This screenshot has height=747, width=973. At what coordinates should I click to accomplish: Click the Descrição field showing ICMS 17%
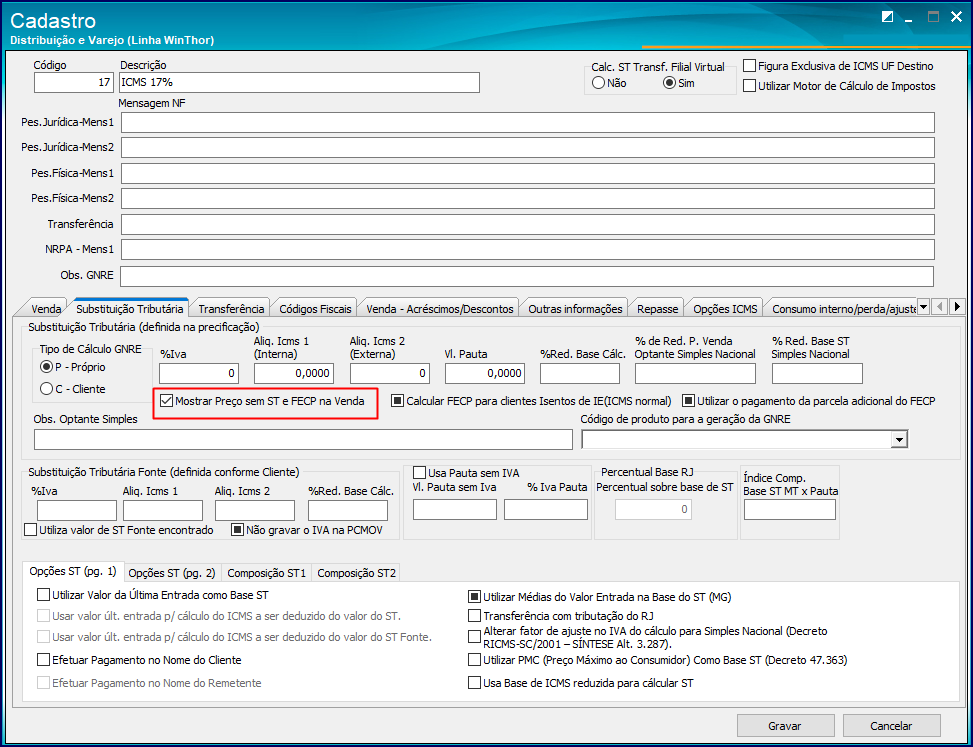click(299, 83)
